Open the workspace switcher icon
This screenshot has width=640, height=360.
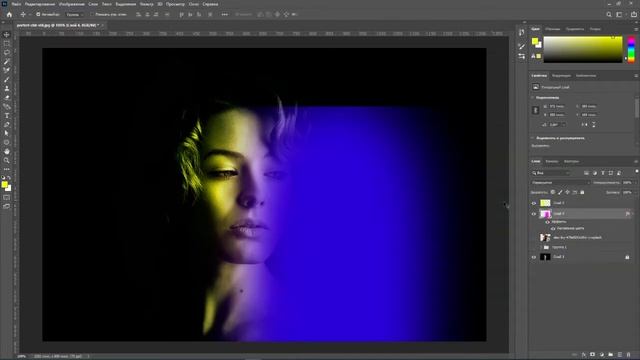click(x=620, y=14)
